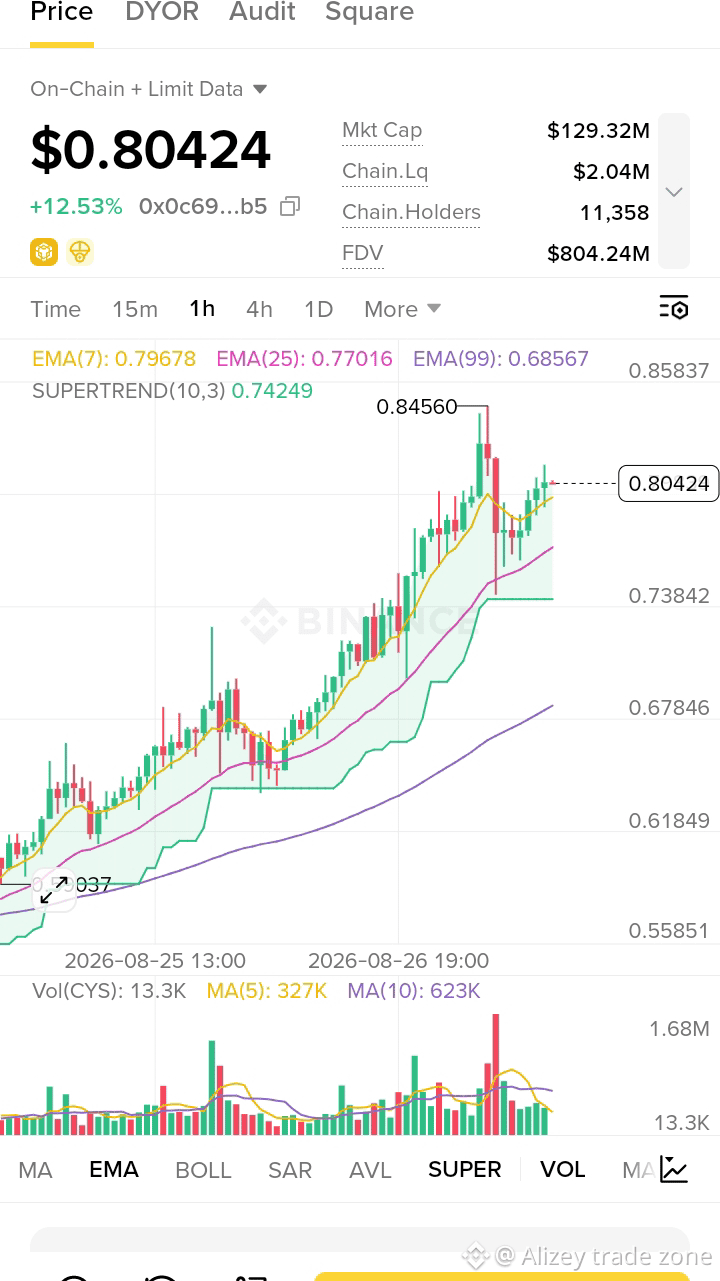
Task: Toggle the VOL indicator
Action: pyautogui.click(x=563, y=1169)
